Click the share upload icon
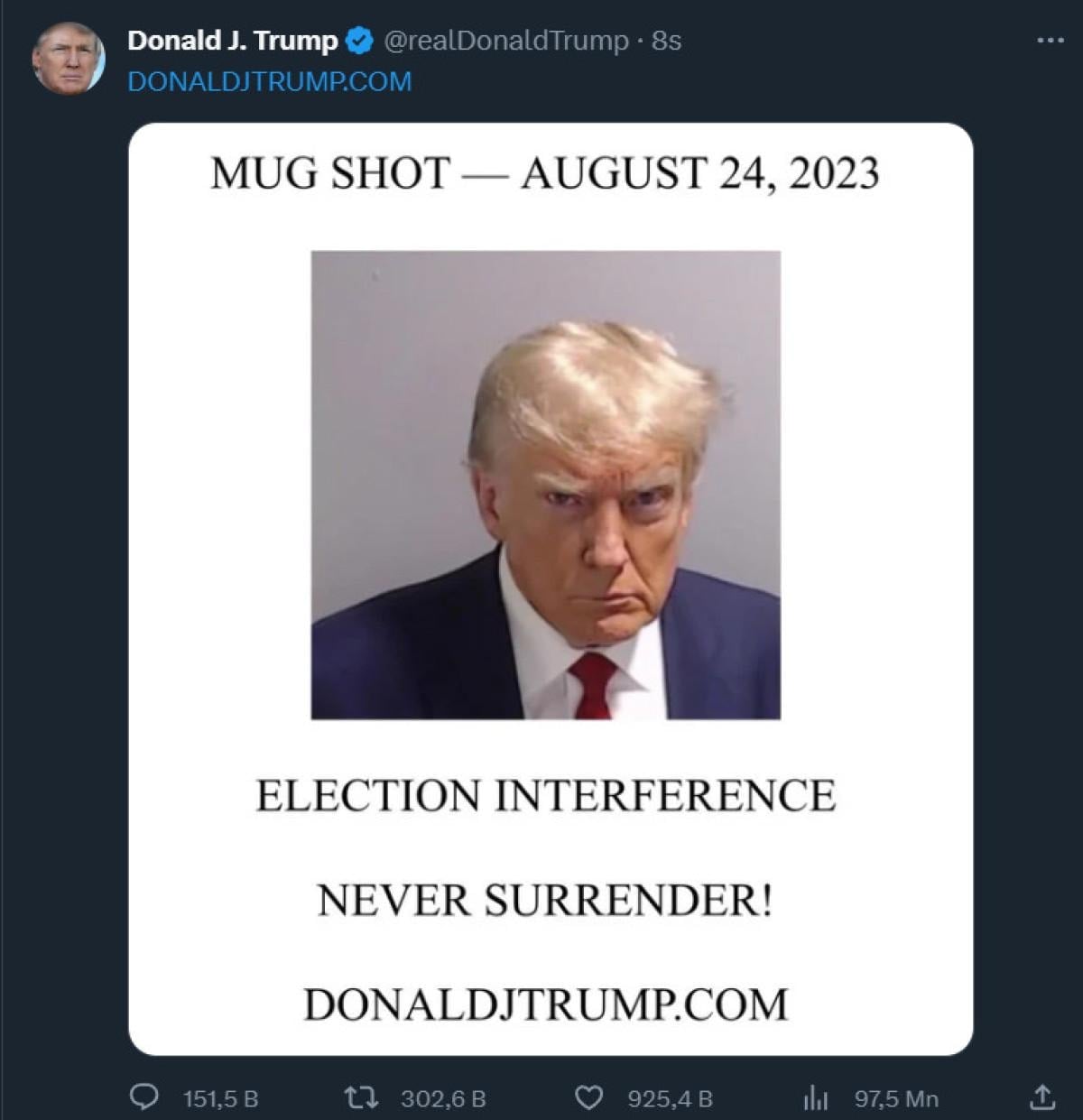 [1042, 1097]
